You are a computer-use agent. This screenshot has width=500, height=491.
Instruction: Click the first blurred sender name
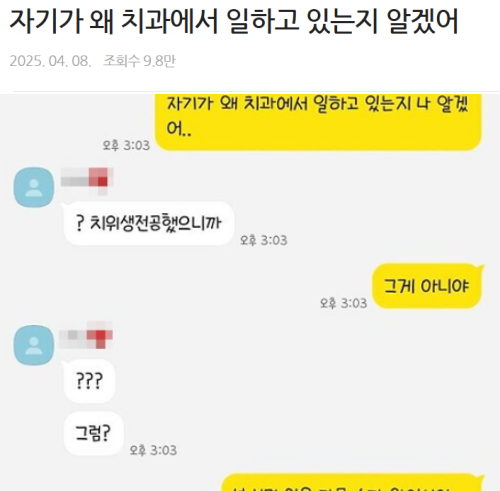tap(87, 181)
